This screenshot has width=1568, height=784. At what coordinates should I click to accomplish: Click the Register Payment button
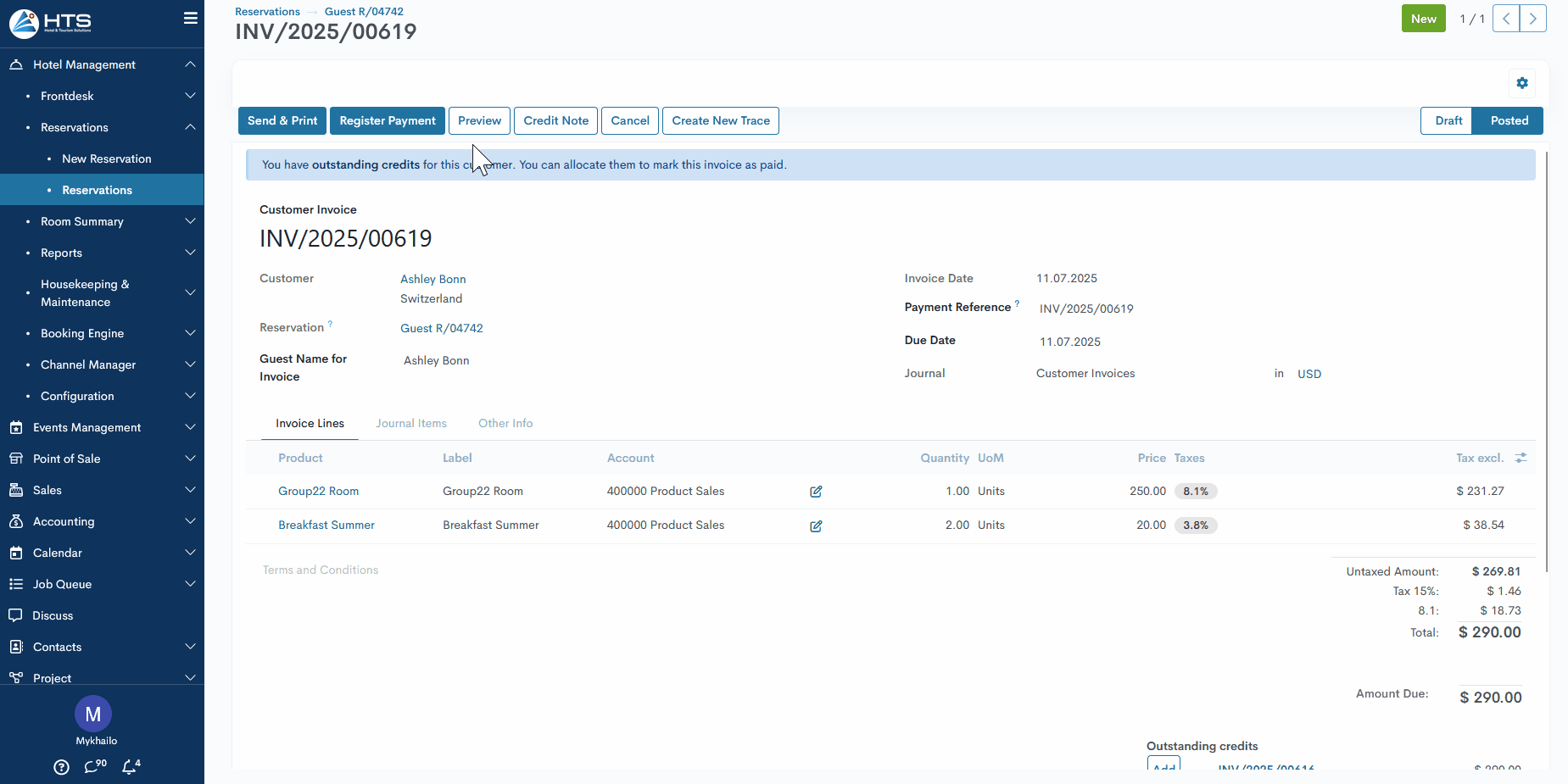click(x=388, y=121)
